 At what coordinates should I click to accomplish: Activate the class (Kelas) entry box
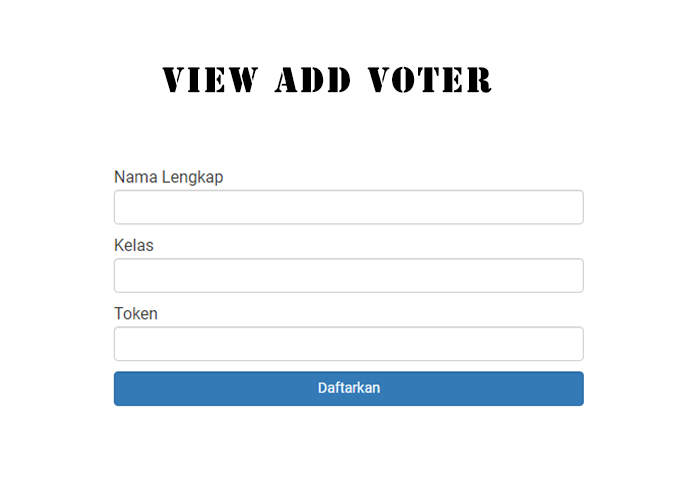click(348, 275)
